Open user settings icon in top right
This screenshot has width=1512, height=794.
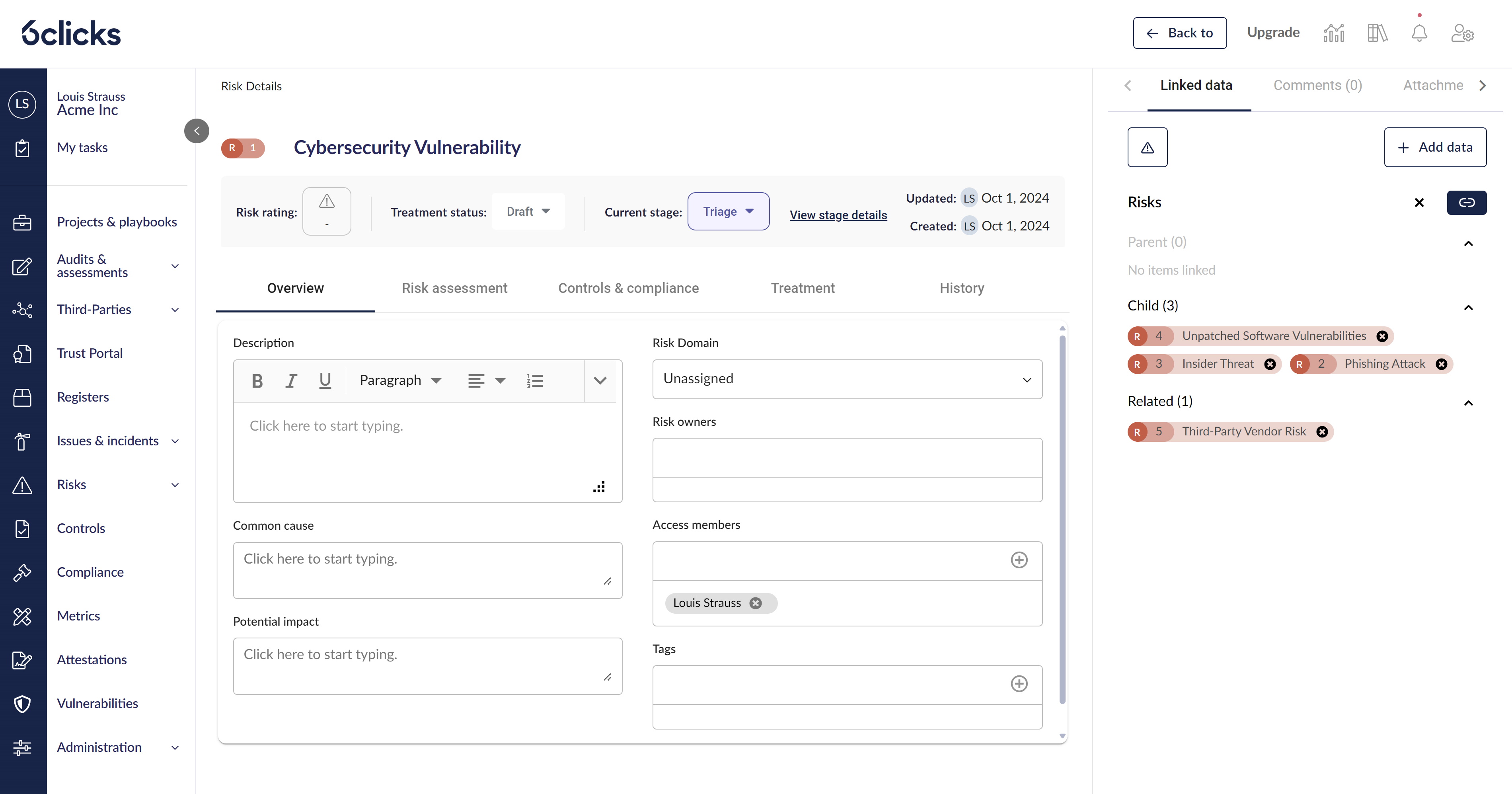point(1461,33)
